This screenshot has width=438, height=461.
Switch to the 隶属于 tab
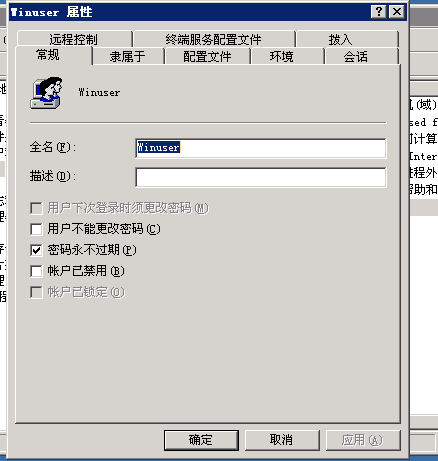tap(128, 56)
